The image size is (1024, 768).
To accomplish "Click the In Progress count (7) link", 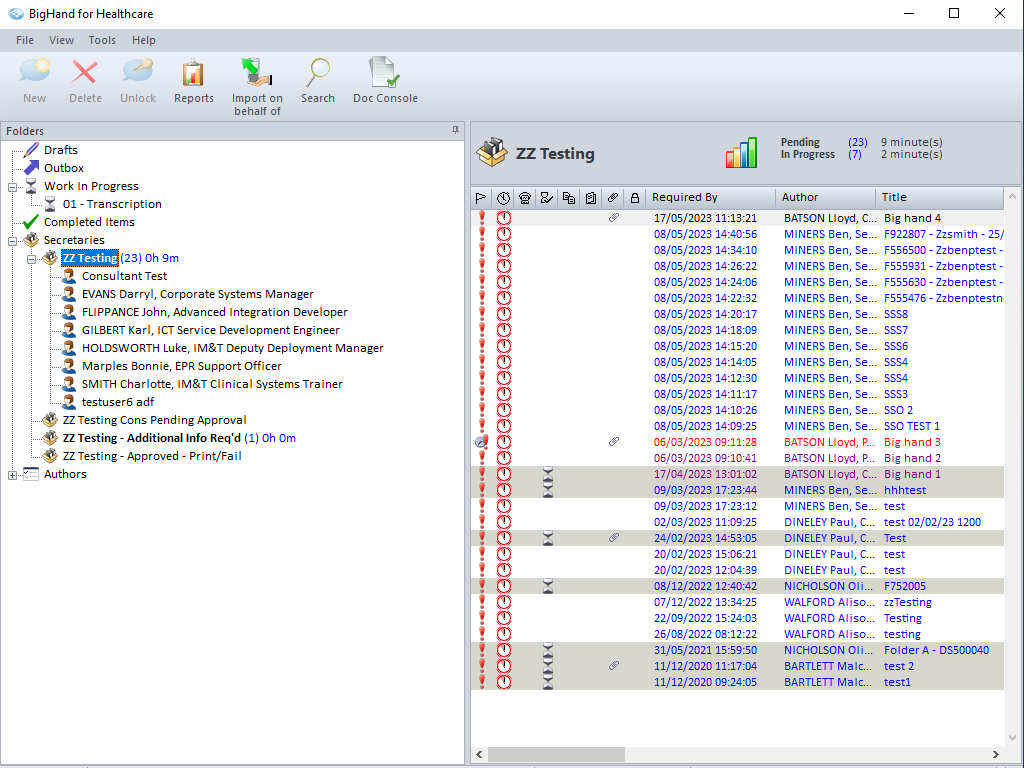I will [854, 154].
